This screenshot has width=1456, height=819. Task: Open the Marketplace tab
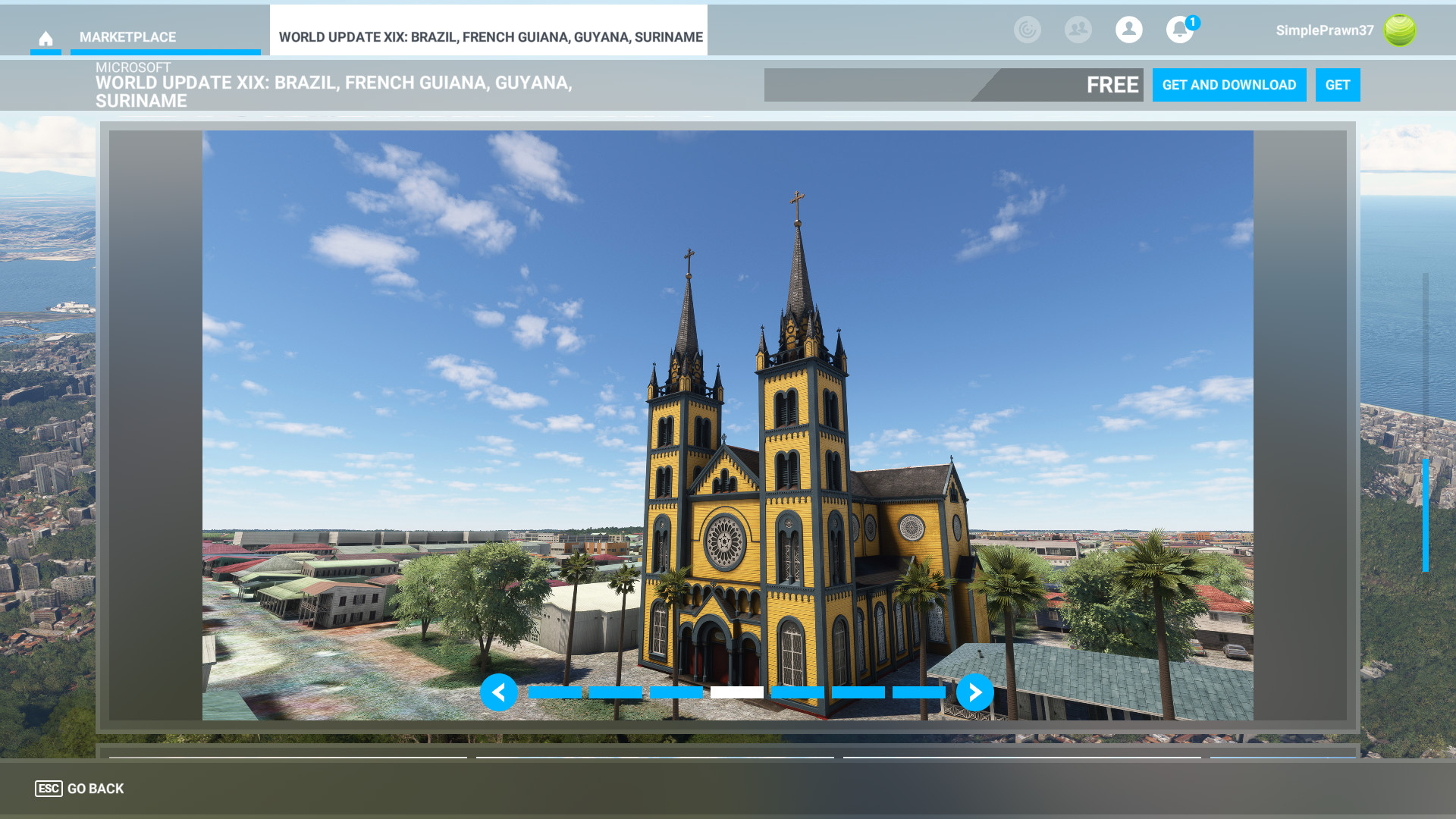pos(165,37)
